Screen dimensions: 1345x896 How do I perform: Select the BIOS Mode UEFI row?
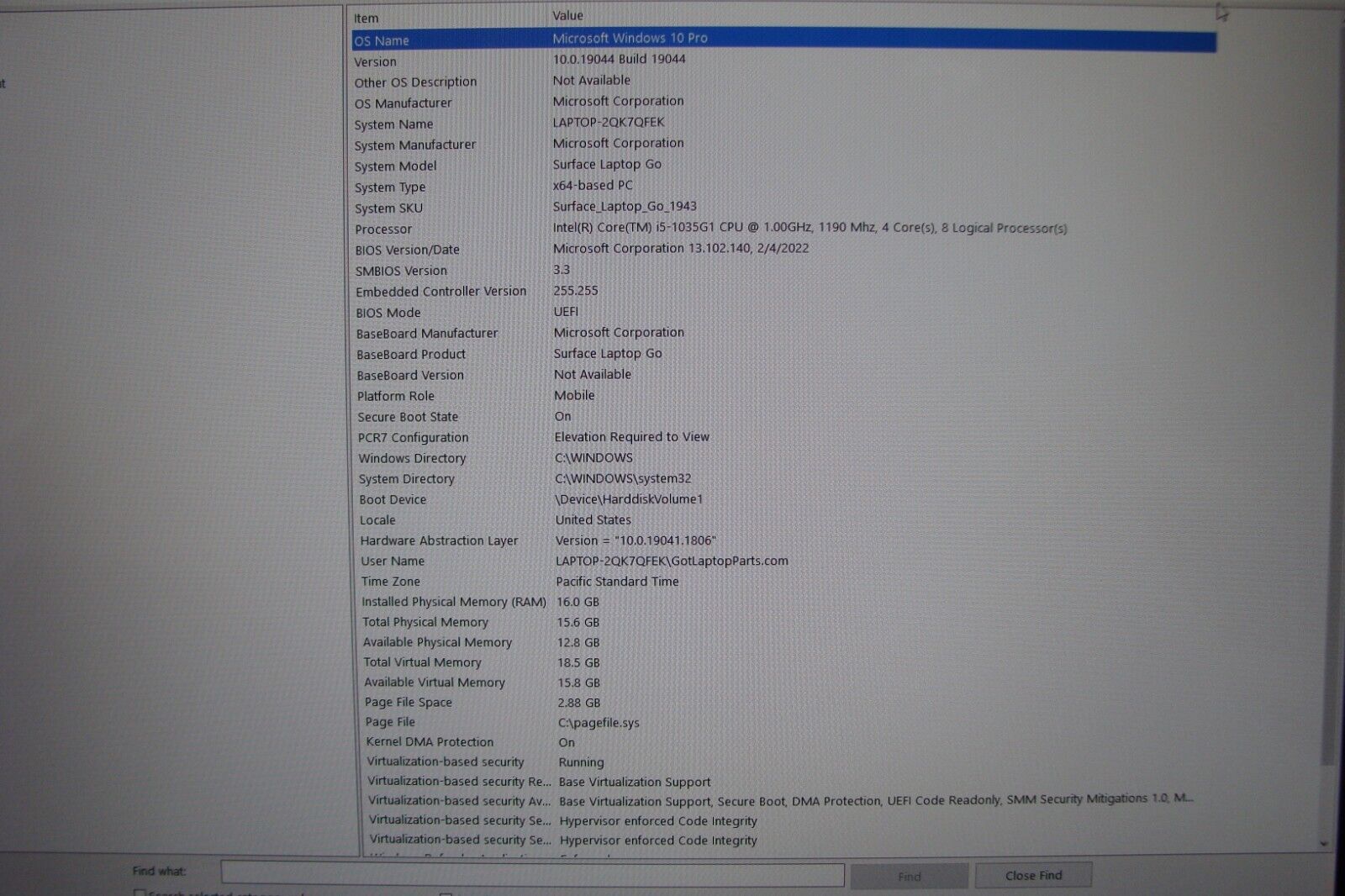783,313
